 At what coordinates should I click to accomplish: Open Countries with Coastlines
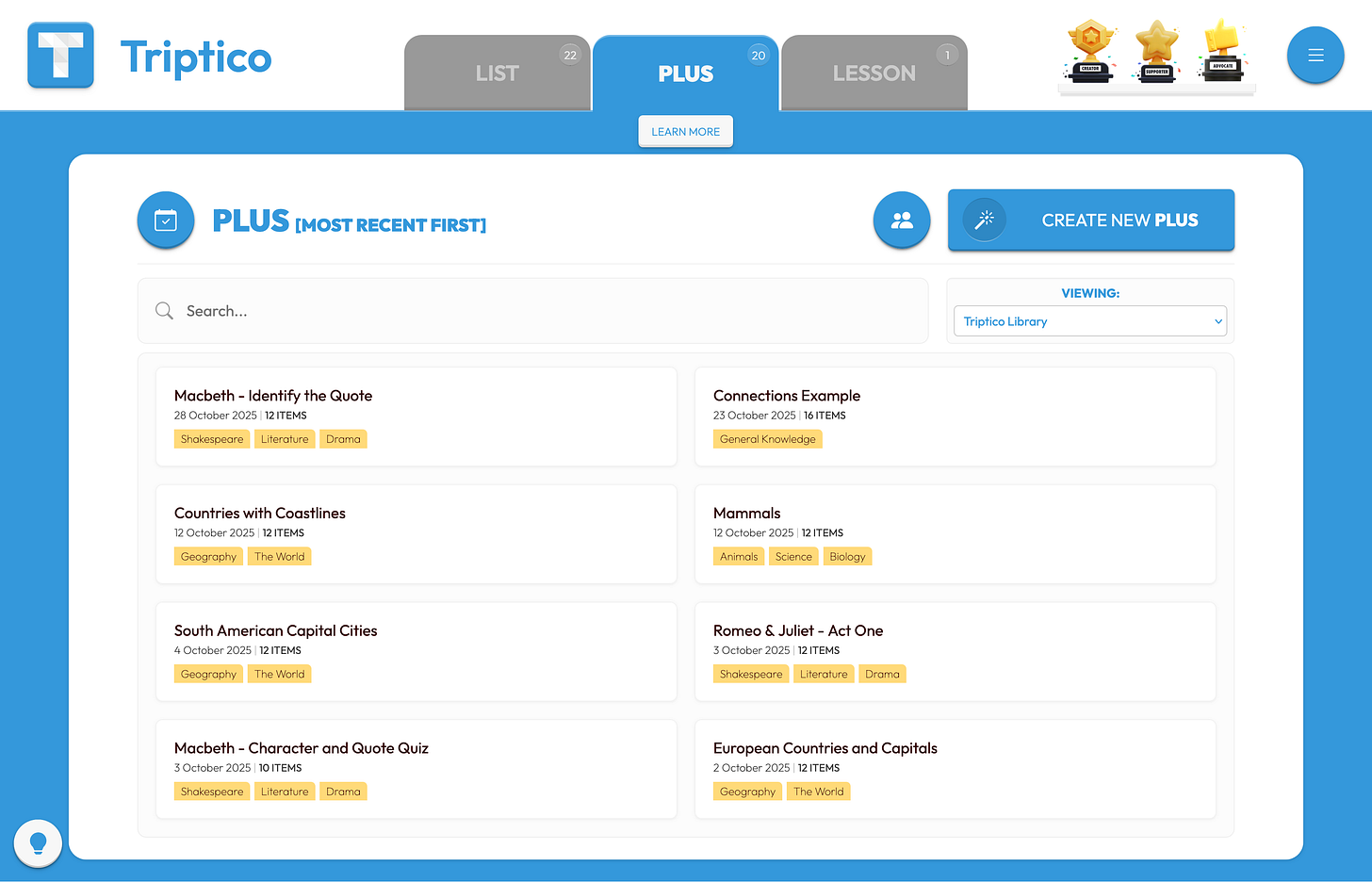coord(416,534)
